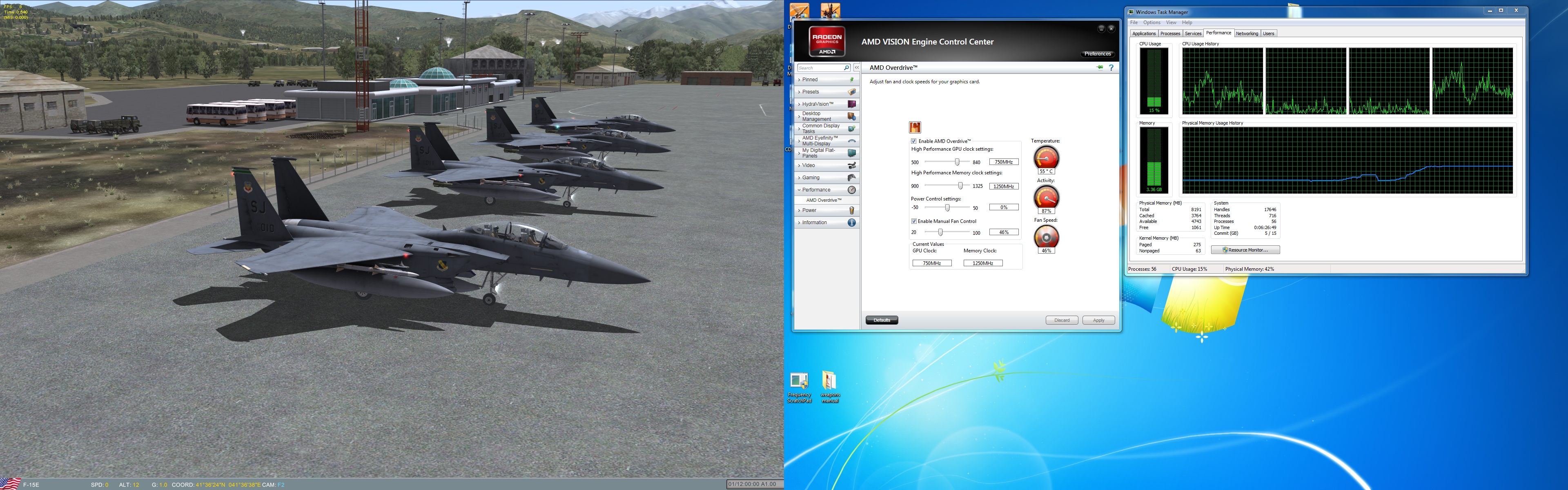Open the Options menu in Task Manager
This screenshot has height=490, width=1568.
pos(1151,22)
